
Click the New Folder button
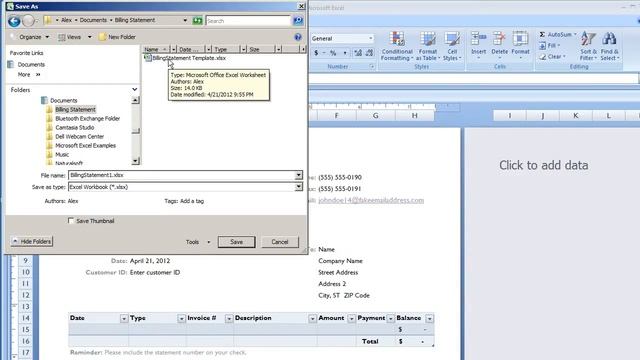(117, 37)
